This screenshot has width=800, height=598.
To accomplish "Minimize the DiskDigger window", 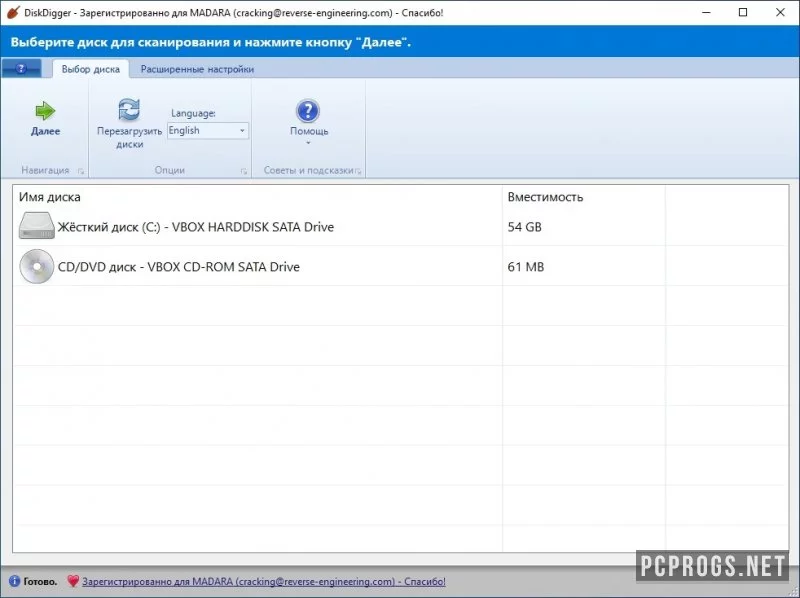I will coord(706,12).
